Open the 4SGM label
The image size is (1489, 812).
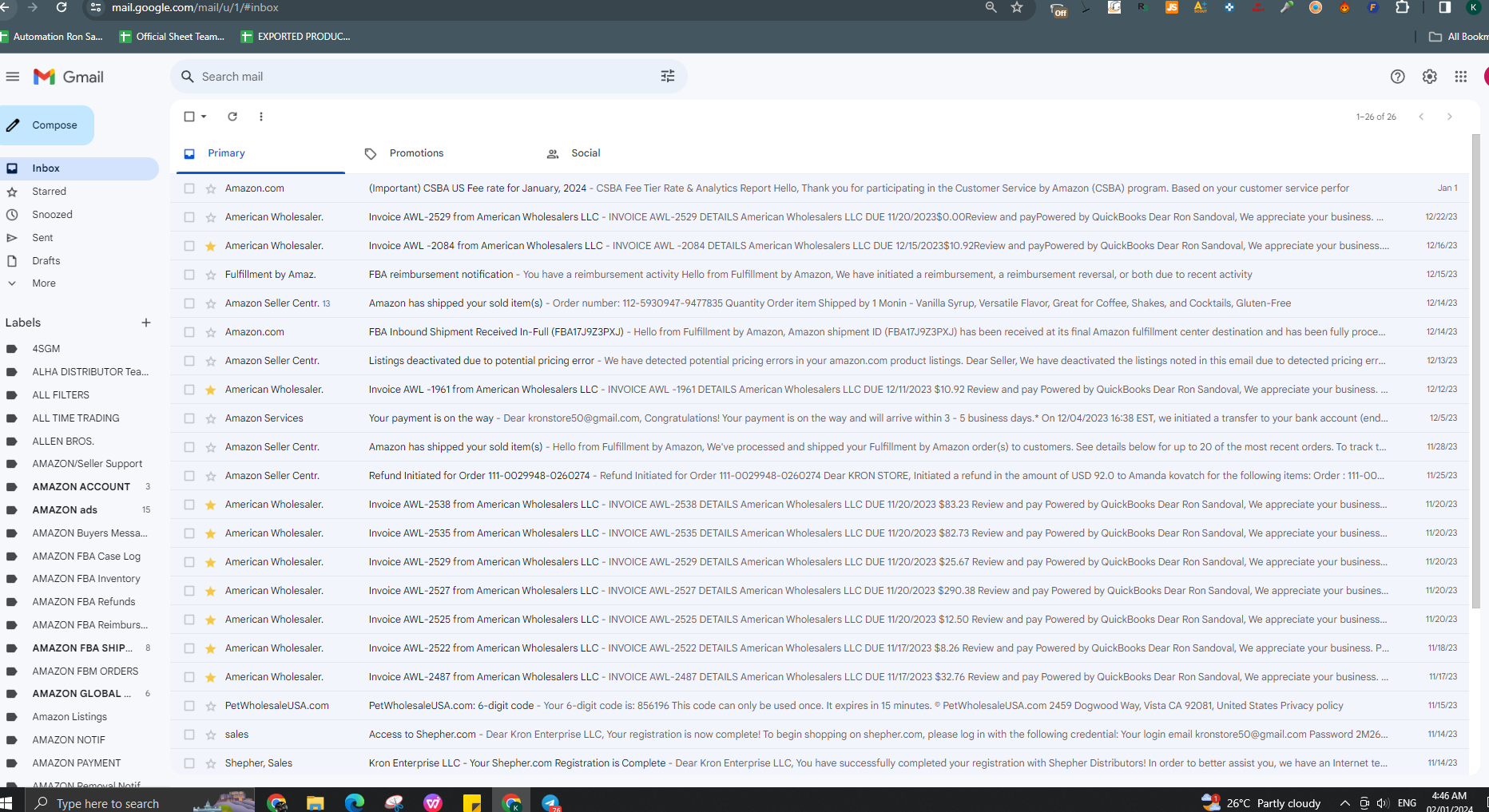[46, 349]
